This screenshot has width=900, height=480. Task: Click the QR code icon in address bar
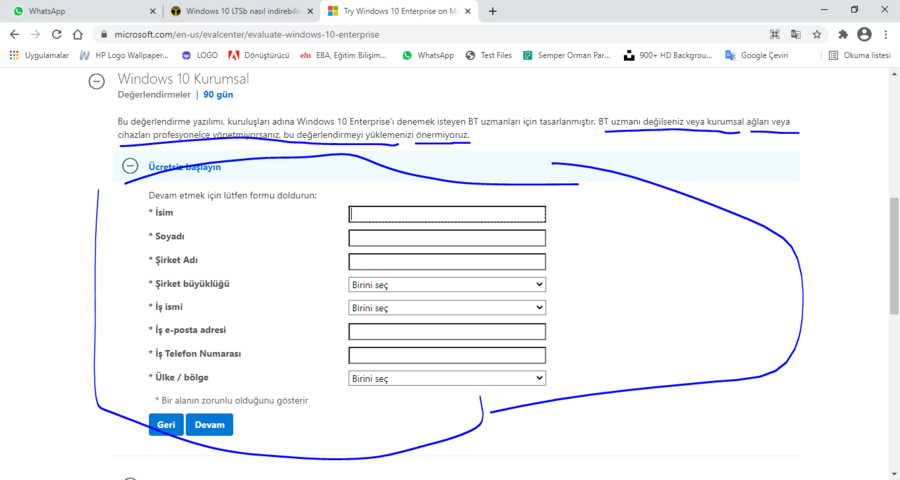775,34
